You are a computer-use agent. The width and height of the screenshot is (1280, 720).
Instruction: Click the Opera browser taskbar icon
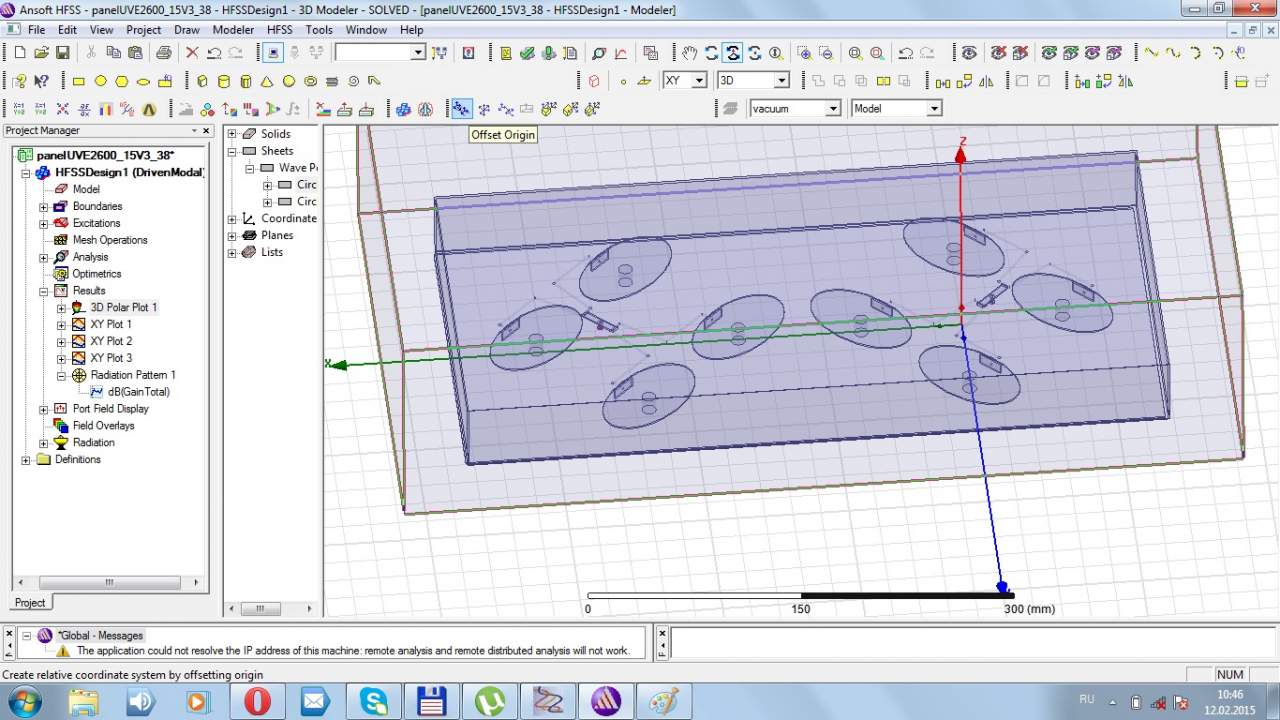coord(257,701)
